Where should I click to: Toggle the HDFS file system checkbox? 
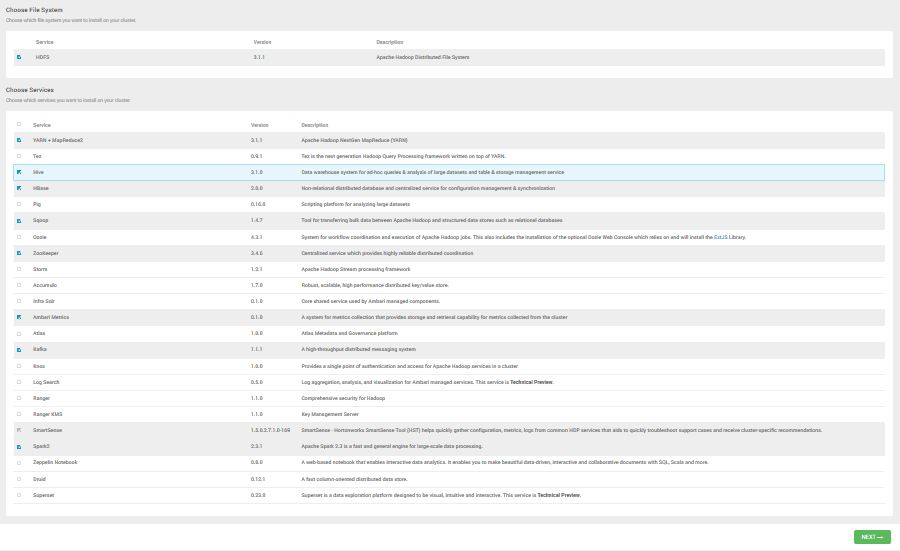point(19,57)
